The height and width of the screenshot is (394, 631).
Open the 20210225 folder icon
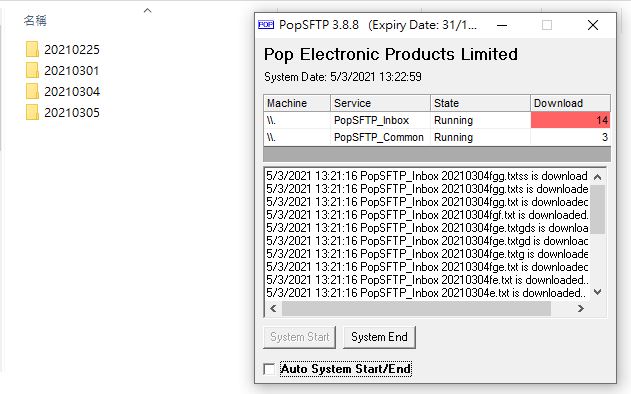(x=32, y=49)
